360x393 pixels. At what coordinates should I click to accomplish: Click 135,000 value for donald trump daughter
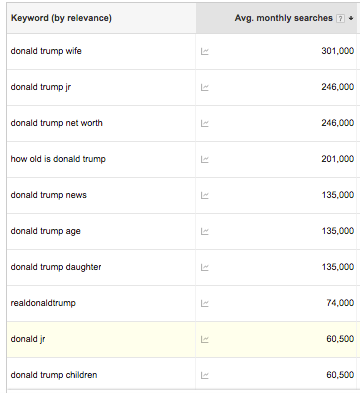338,267
